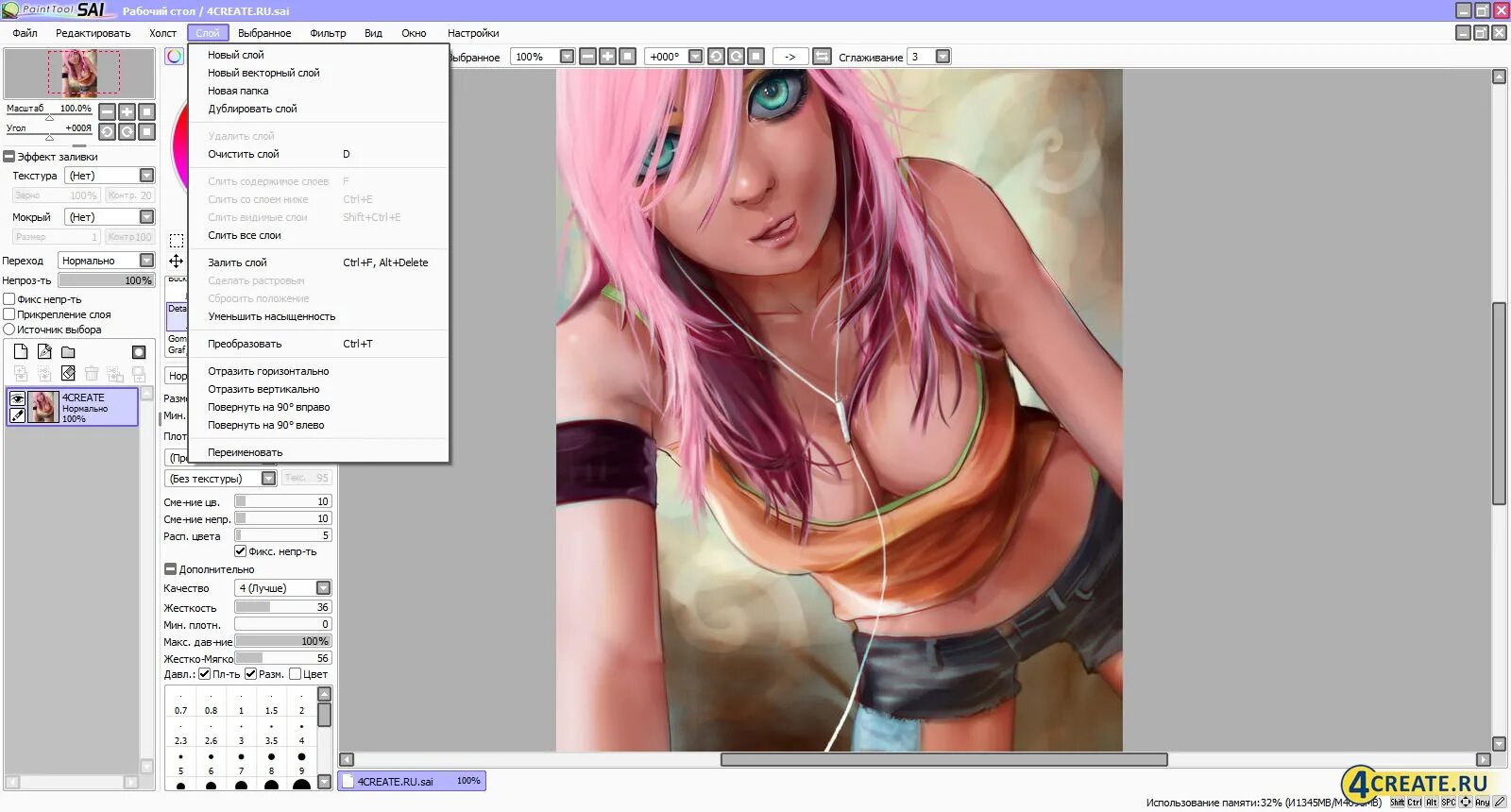Rotate view clockwise in the navigator panel

pos(127,131)
